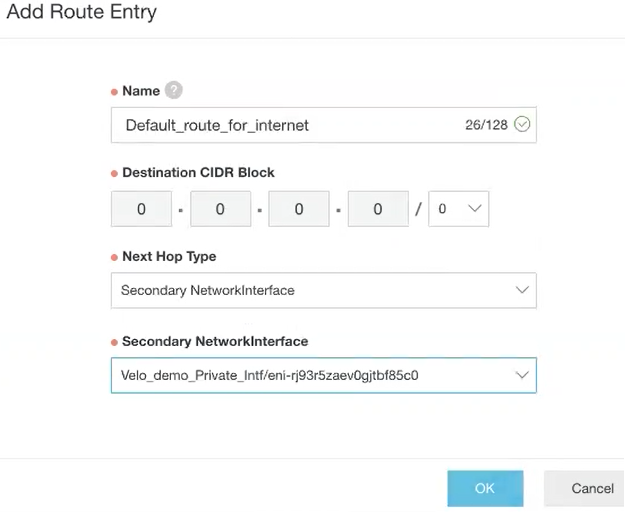Screen dimensions: 625x518
Task: Click the 26/128 character counter
Action: coord(486,125)
